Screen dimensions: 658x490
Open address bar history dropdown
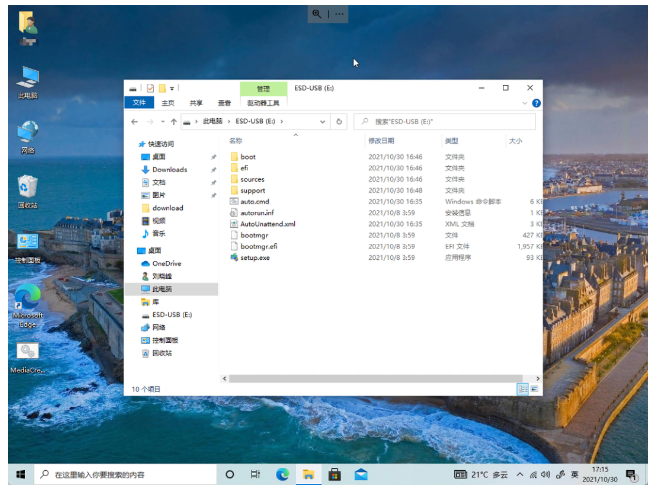(322, 122)
